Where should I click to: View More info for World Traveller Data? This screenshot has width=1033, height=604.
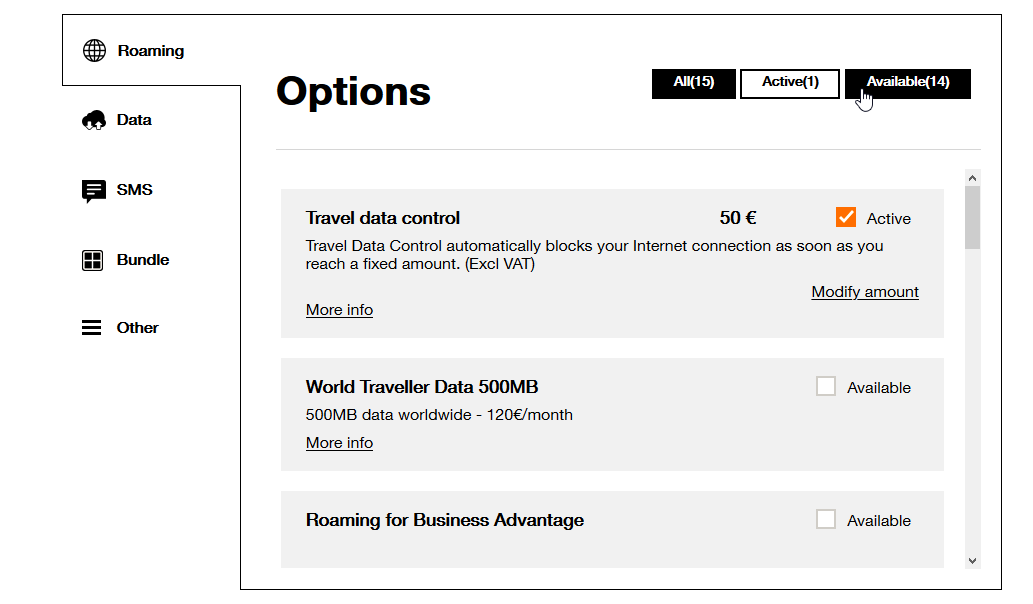[x=339, y=443]
